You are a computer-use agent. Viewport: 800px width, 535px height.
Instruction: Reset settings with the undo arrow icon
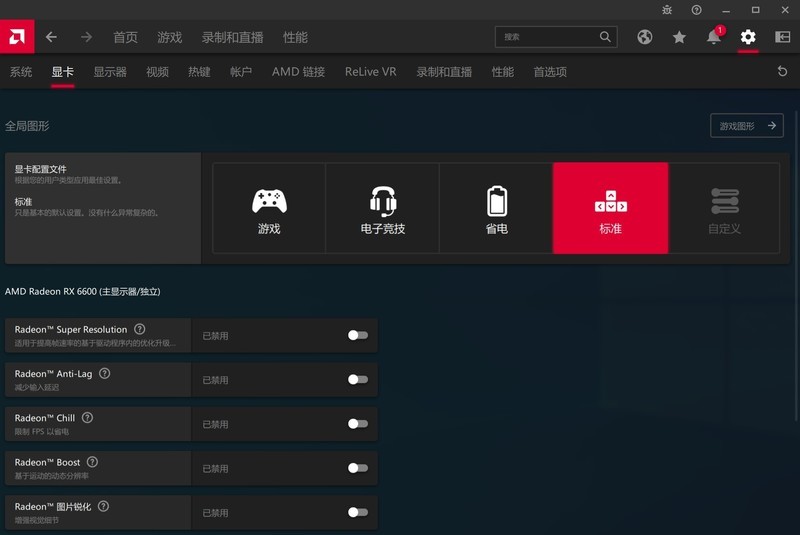pyautogui.click(x=782, y=71)
